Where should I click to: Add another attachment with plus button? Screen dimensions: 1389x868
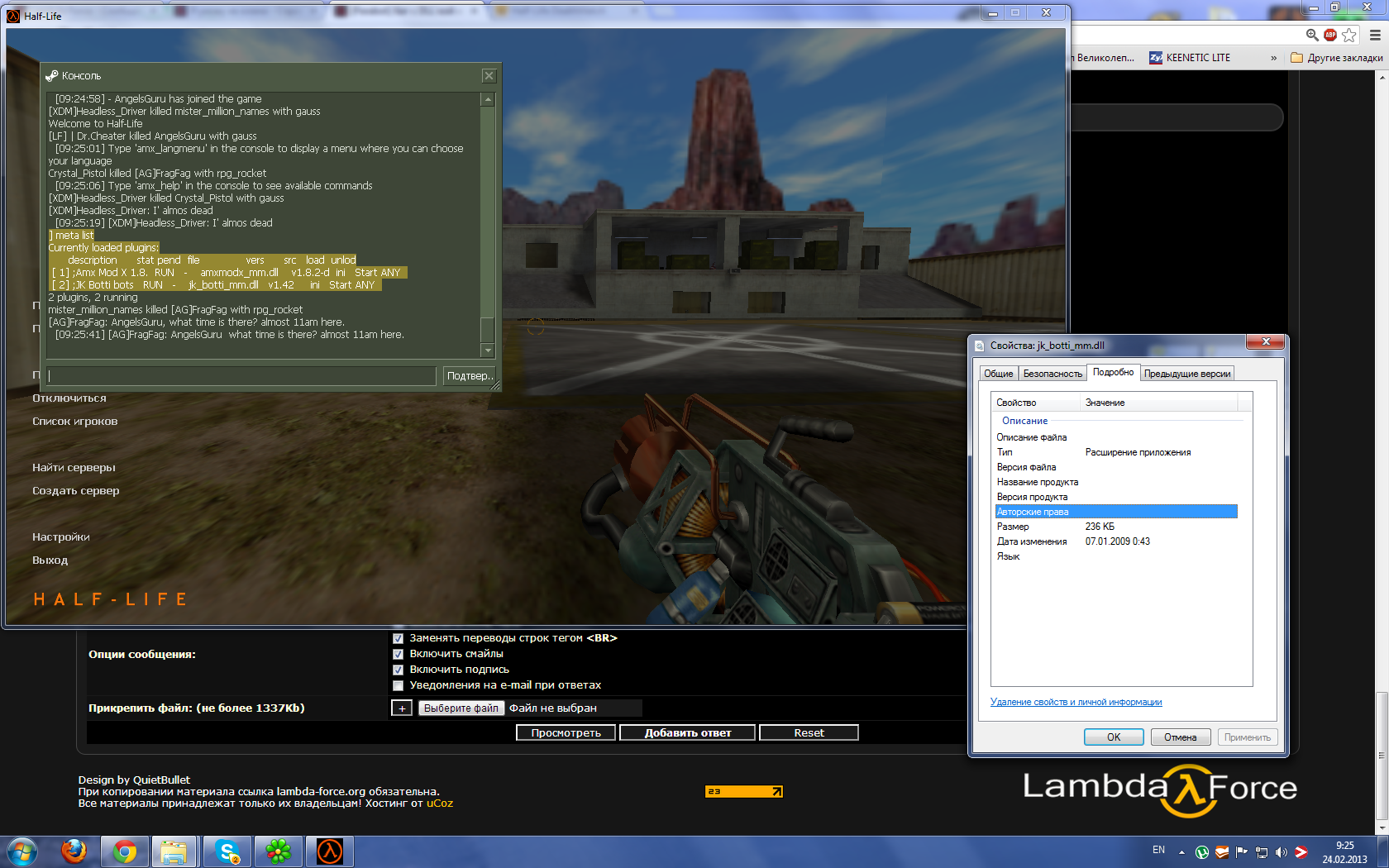(402, 708)
